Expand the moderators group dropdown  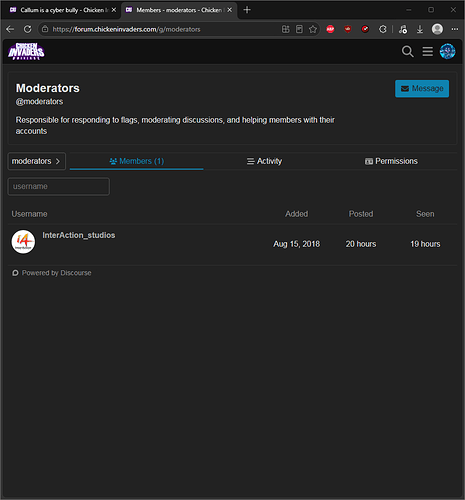point(37,161)
